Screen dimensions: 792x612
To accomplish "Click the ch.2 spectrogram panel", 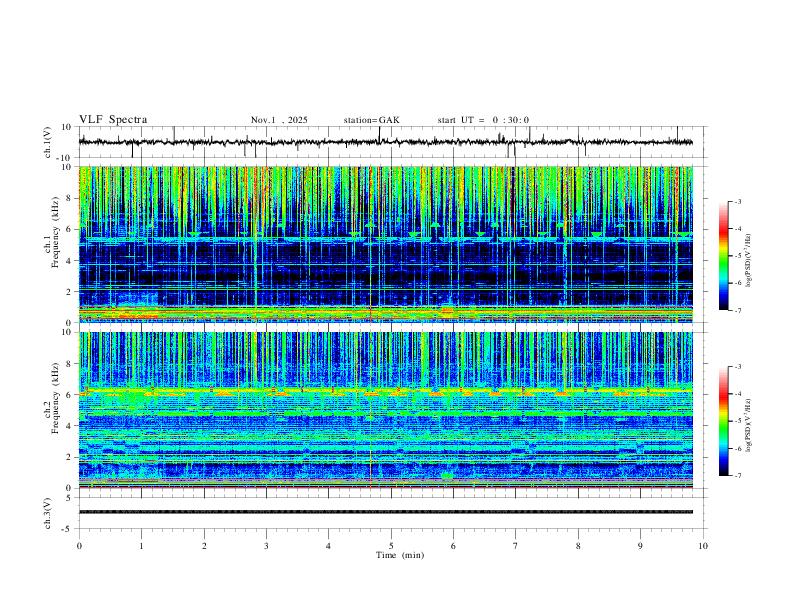I will coord(386,410).
